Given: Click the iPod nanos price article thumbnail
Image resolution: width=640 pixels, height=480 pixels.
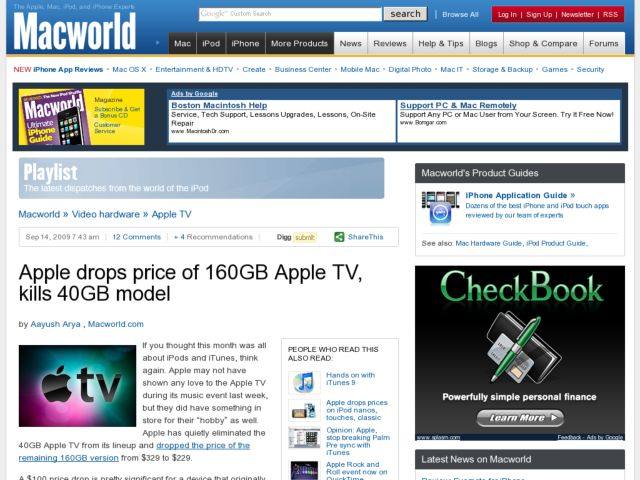Looking at the screenshot, I should click(303, 410).
